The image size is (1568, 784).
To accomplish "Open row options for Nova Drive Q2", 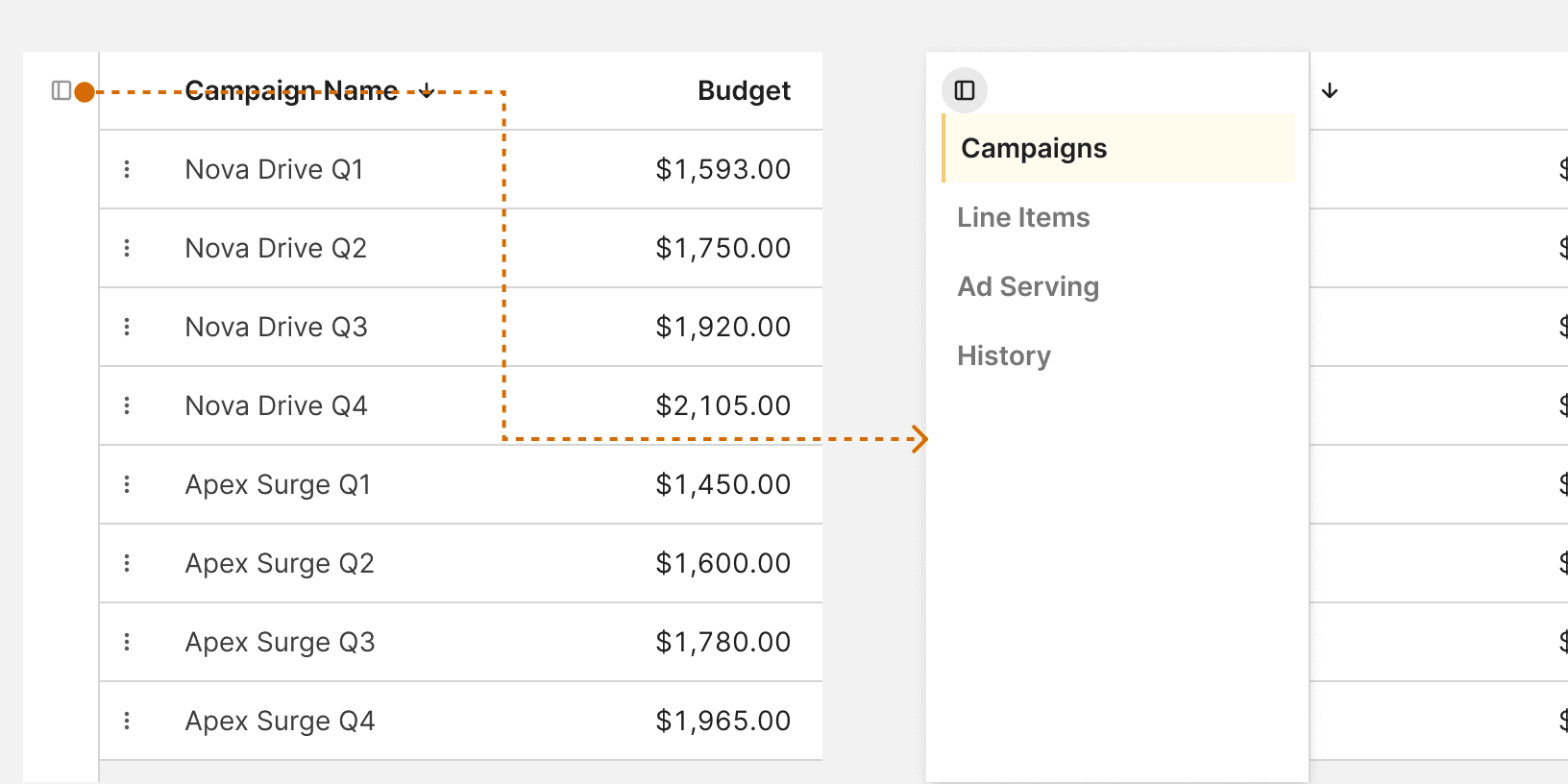I will (127, 248).
